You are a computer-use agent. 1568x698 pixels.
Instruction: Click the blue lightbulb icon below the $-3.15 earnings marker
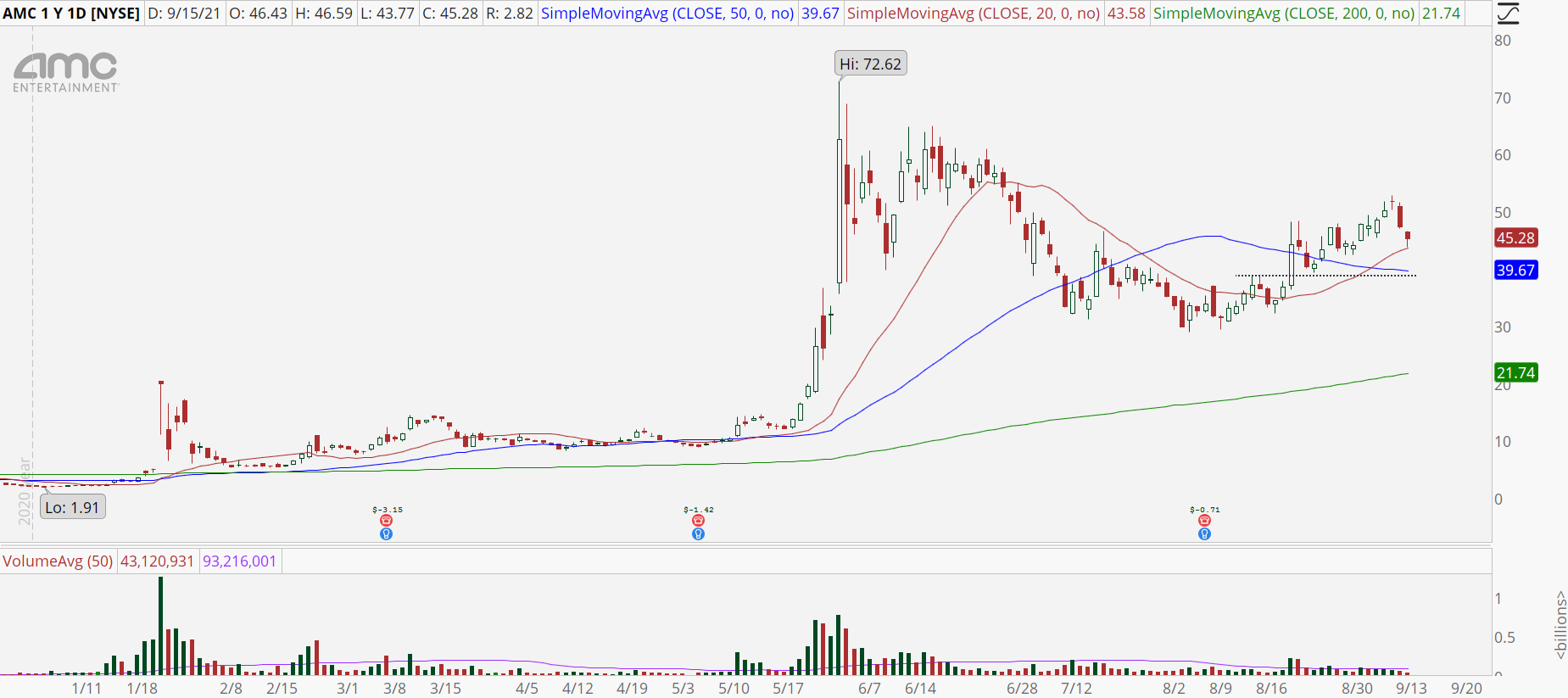[x=386, y=534]
